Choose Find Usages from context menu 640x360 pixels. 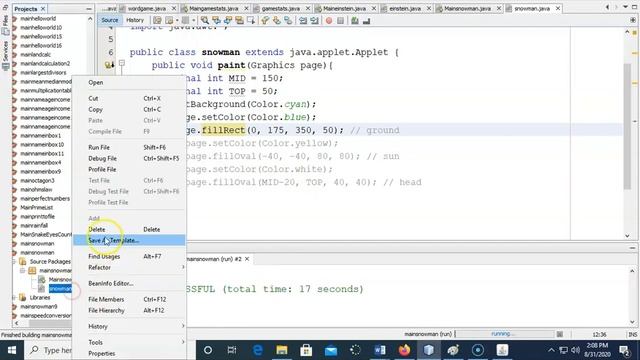pos(129,256)
